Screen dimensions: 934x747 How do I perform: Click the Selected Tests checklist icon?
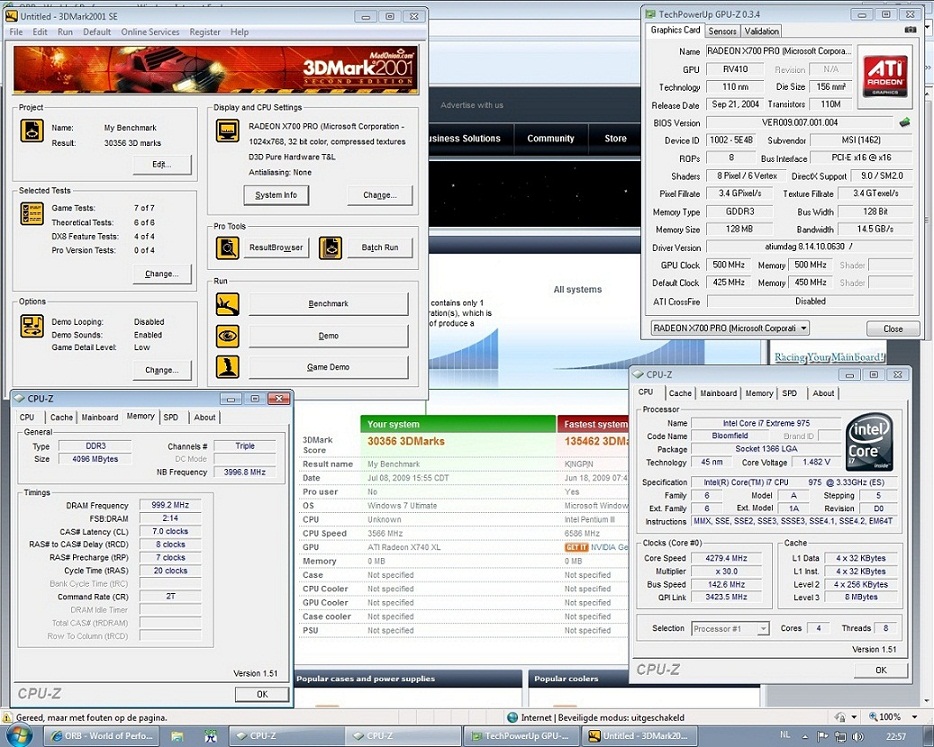pyautogui.click(x=32, y=213)
